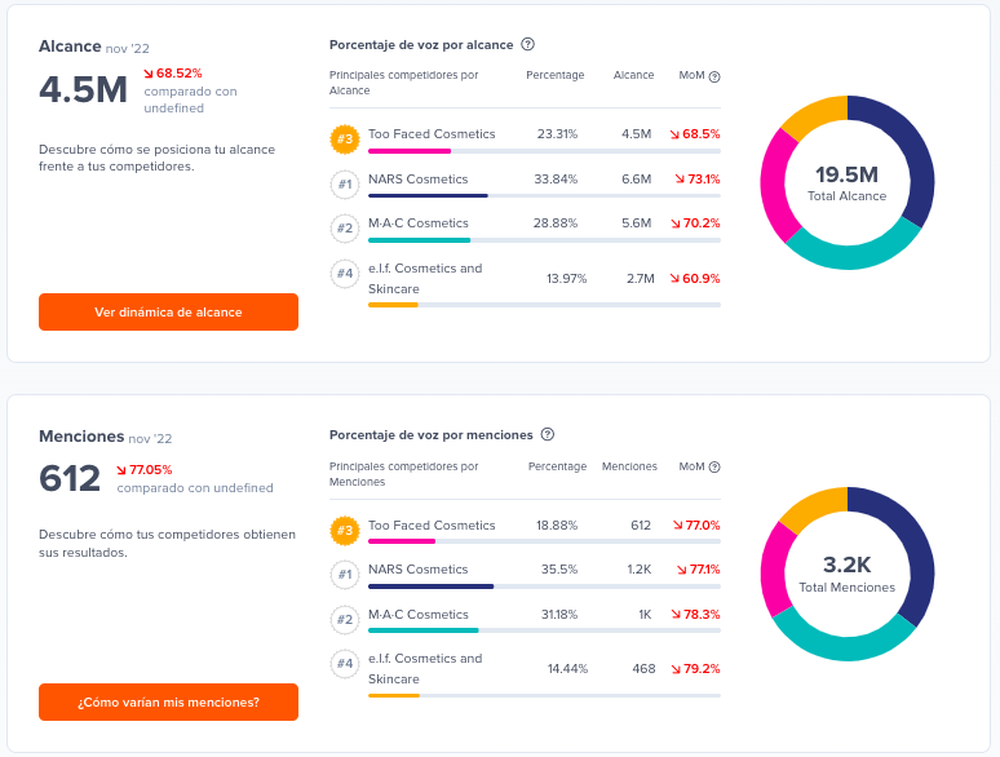
Task: Click #3 badge for Too Faced in Menciones
Action: (344, 531)
